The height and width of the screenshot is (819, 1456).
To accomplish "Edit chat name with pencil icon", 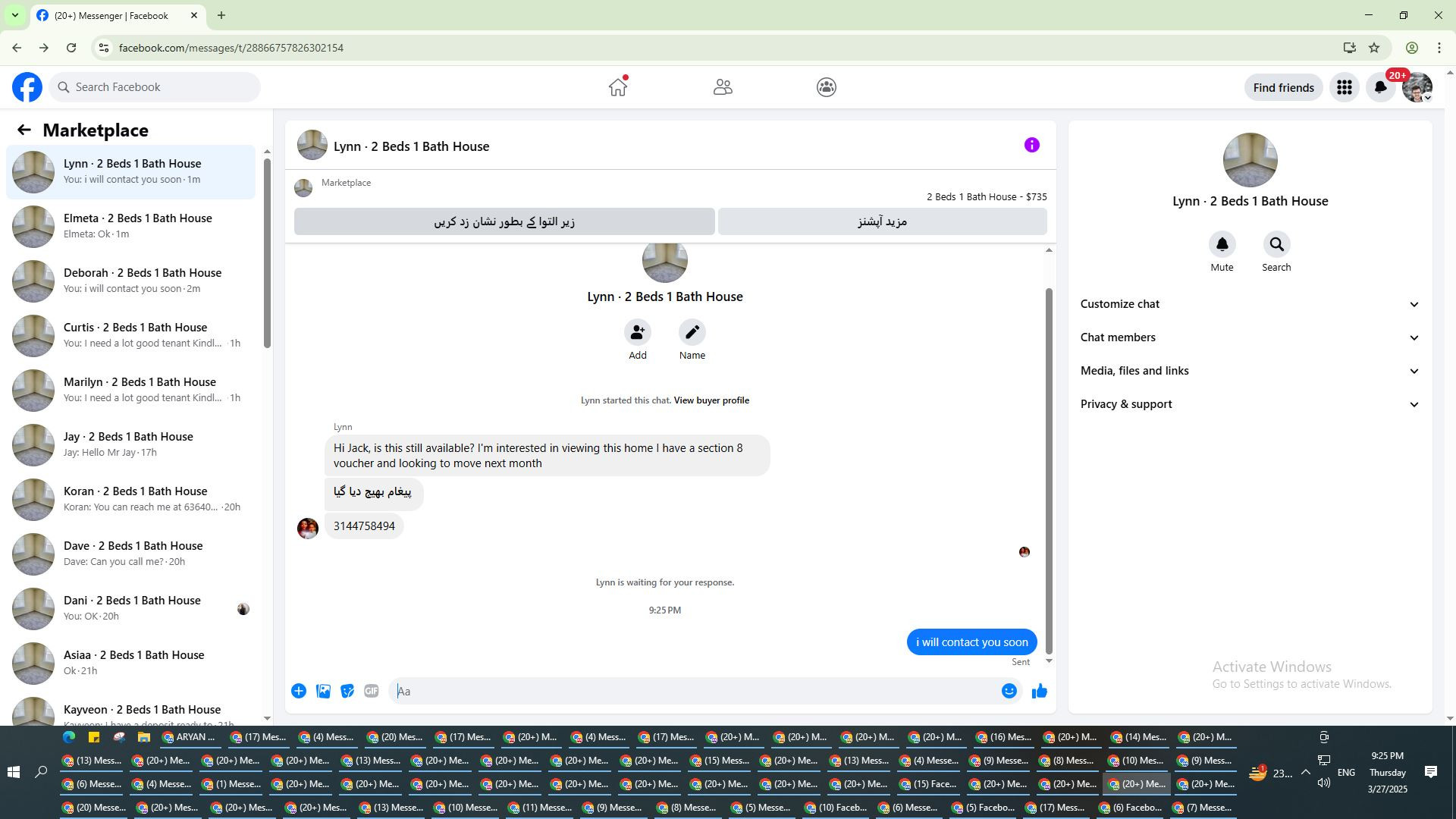I will click(692, 332).
